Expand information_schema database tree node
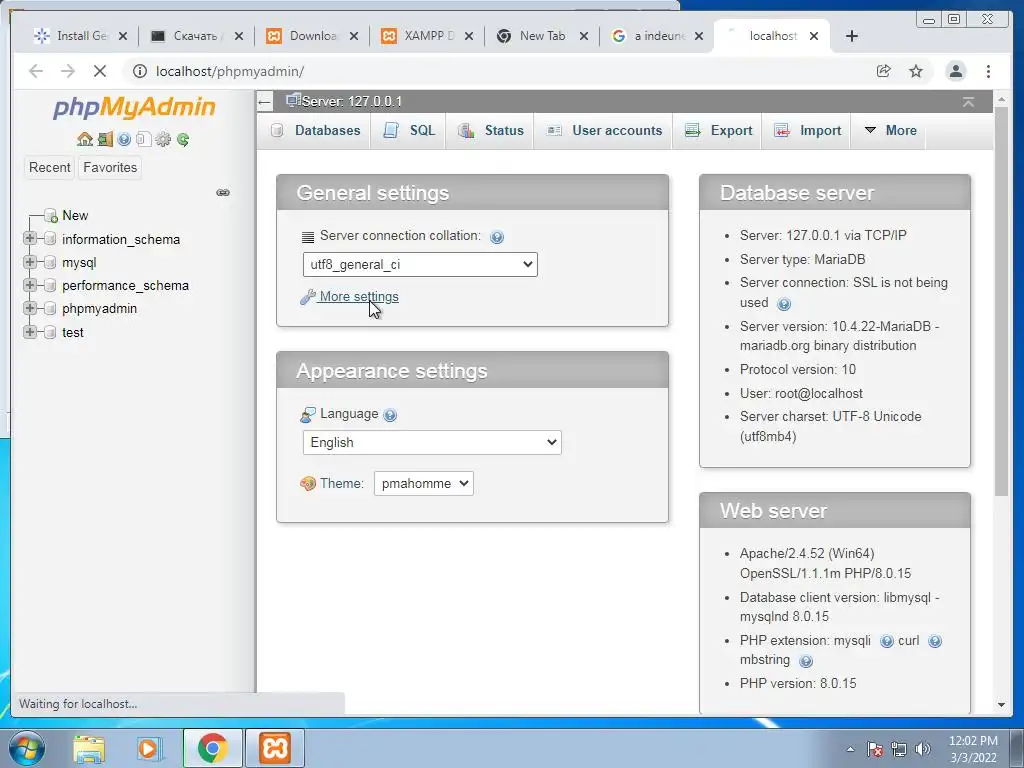The image size is (1024, 768). [x=29, y=238]
